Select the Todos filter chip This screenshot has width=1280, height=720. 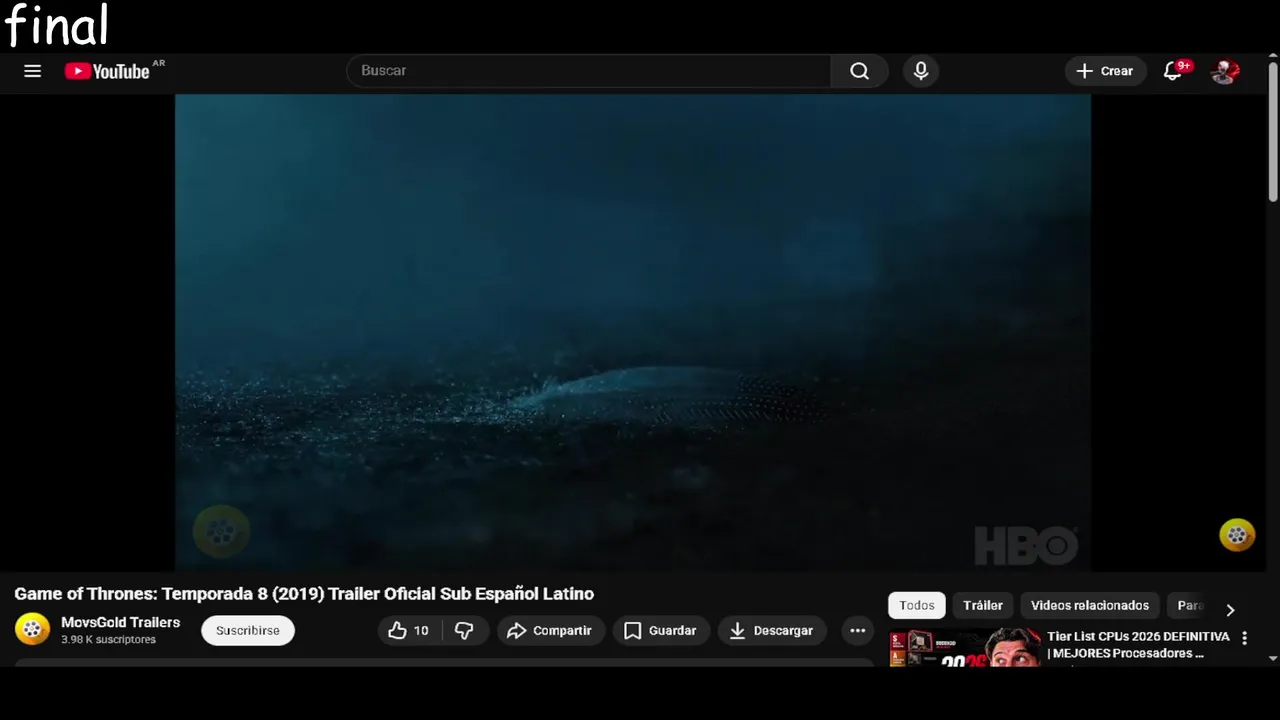tap(917, 605)
